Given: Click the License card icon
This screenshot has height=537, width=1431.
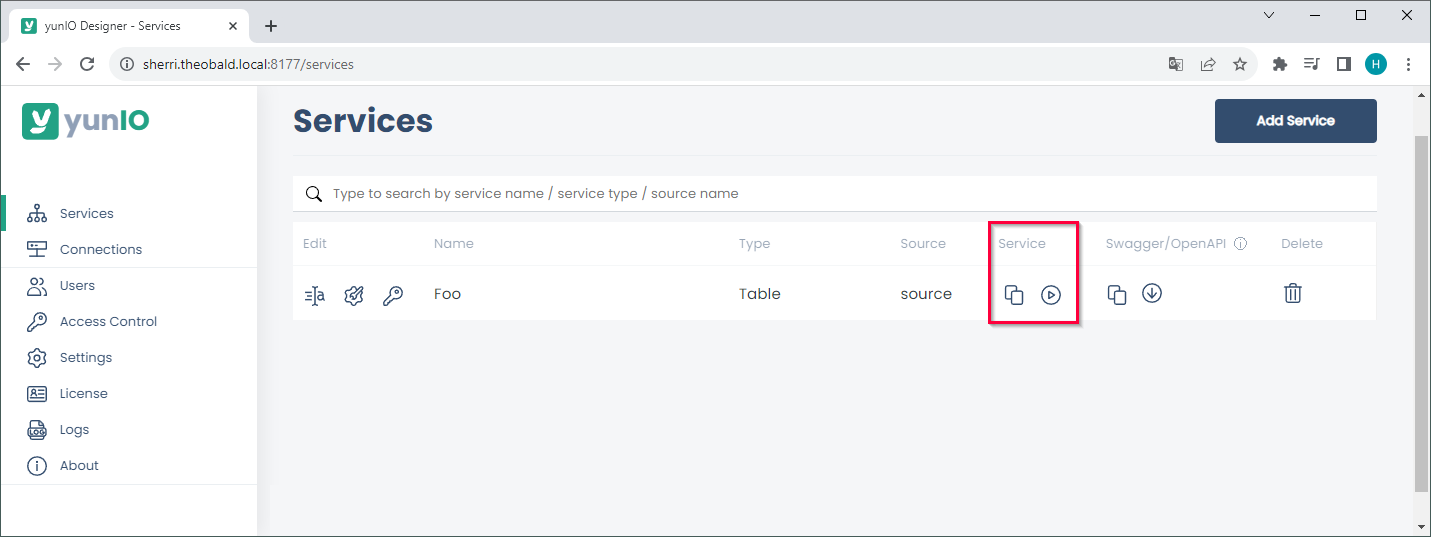Looking at the screenshot, I should point(37,393).
